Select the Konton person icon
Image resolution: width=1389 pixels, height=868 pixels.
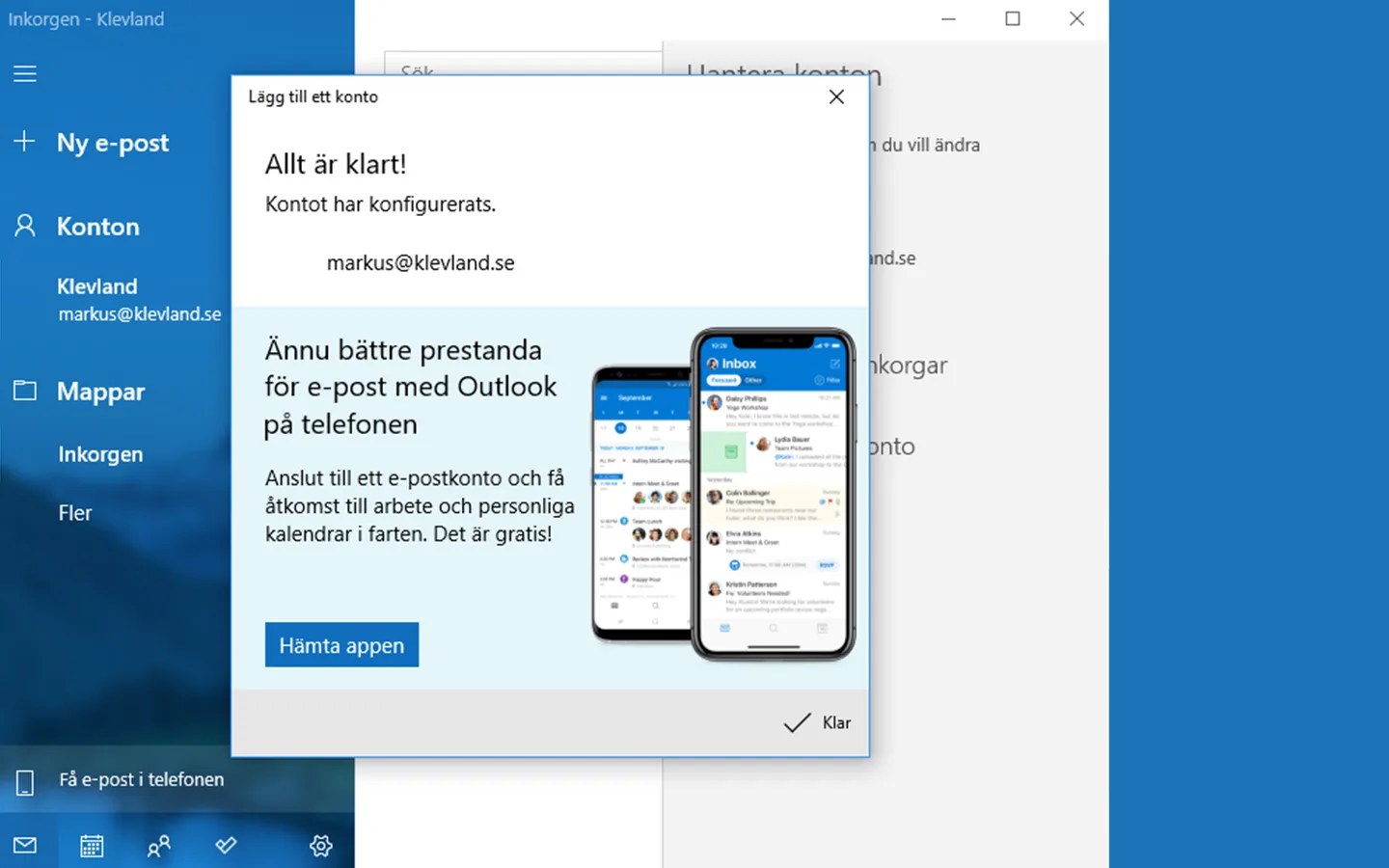point(22,225)
